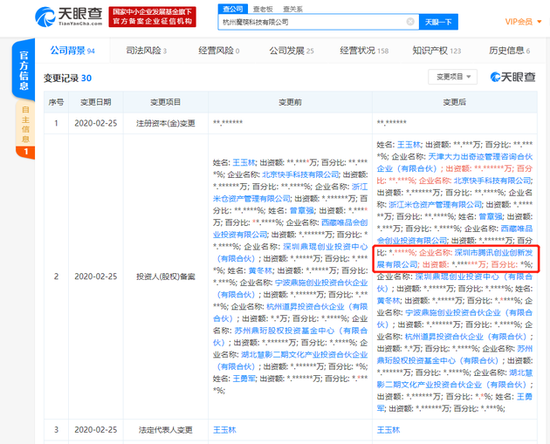The image size is (550, 444).
Task: Click the 变更记录 30 heading
Action: [67, 78]
